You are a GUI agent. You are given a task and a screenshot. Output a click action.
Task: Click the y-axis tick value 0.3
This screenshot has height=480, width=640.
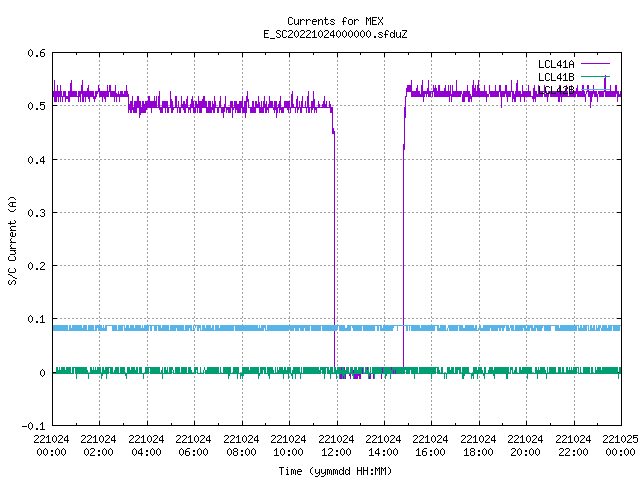(x=36, y=213)
